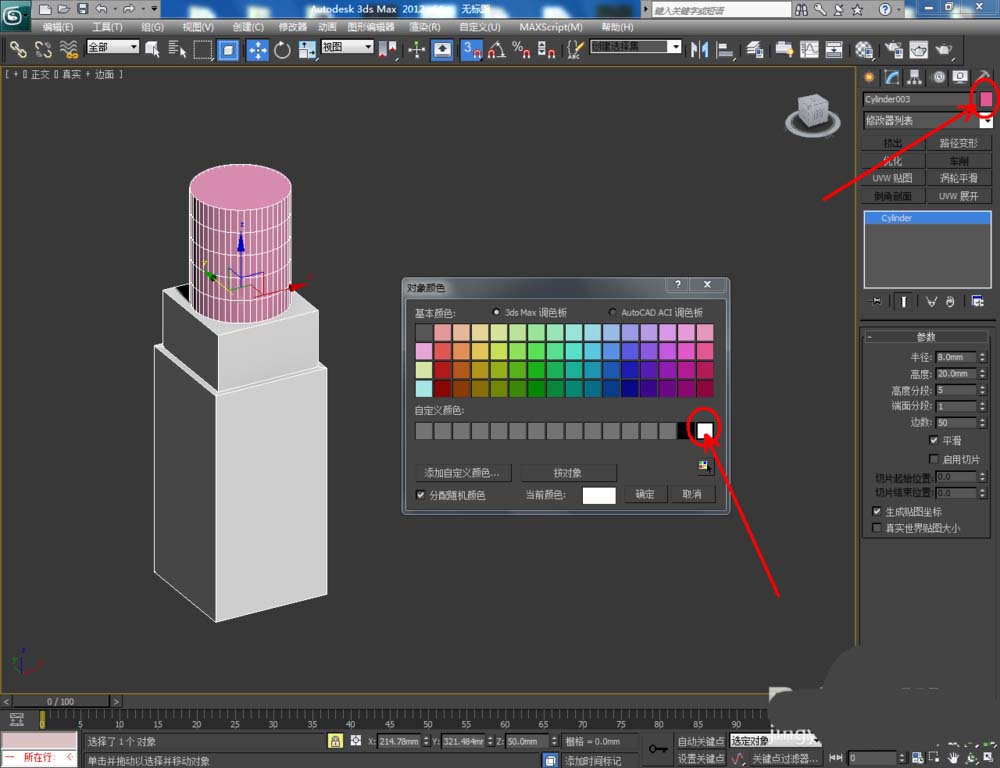1000x768 pixels.
Task: Open the Mirror tool
Action: 700,49
